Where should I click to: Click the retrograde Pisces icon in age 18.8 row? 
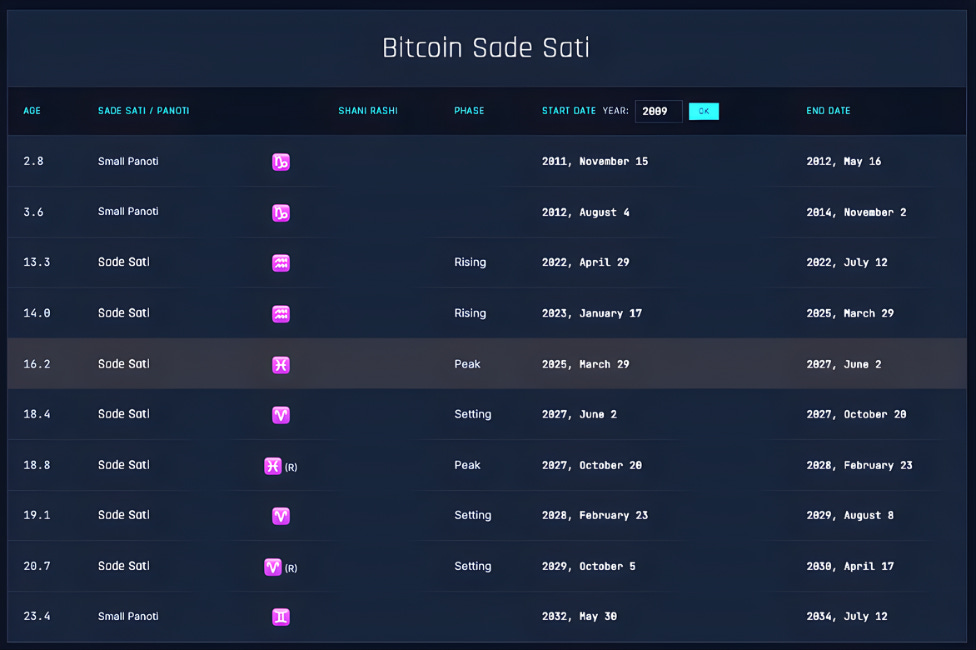tap(273, 466)
